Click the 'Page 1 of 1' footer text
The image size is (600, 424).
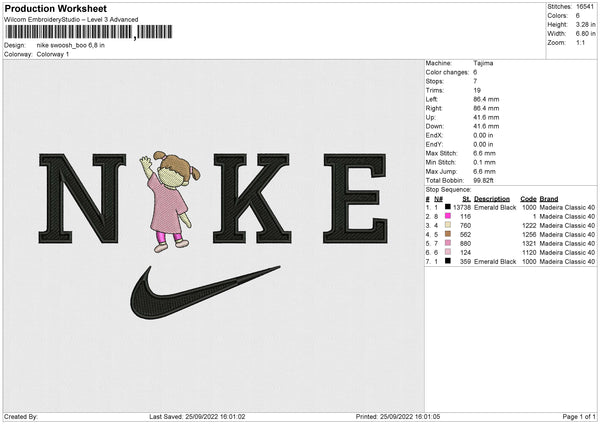point(579,416)
